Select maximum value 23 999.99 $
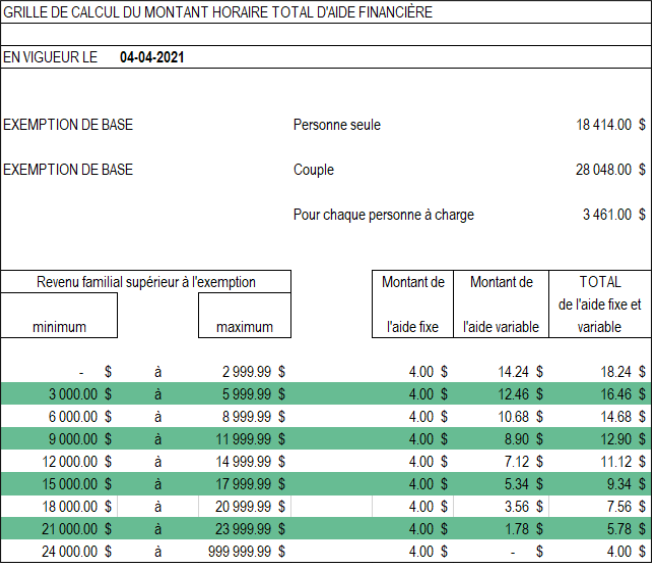The image size is (652, 563). coord(250,528)
